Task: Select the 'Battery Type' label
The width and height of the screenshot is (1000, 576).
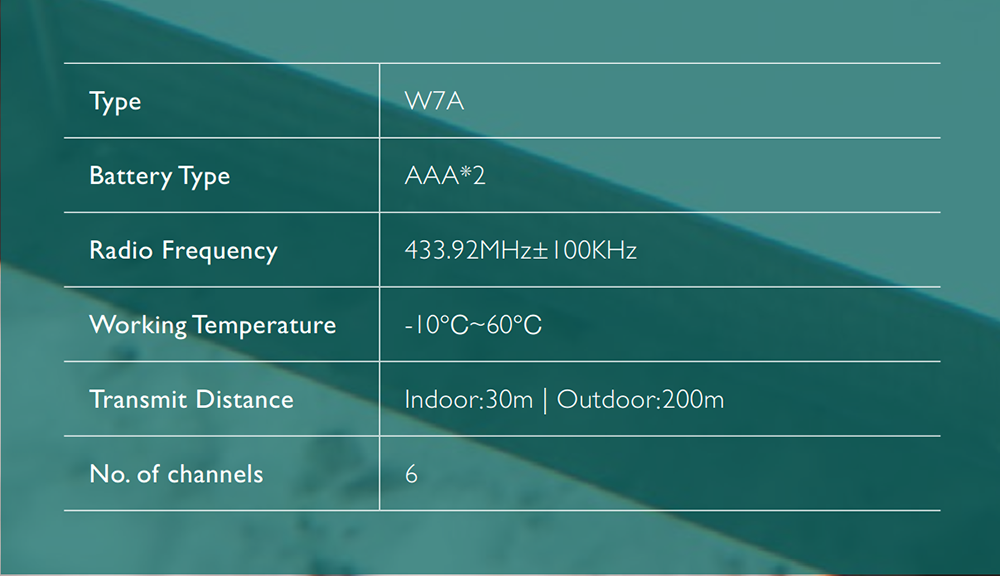Action: 159,176
